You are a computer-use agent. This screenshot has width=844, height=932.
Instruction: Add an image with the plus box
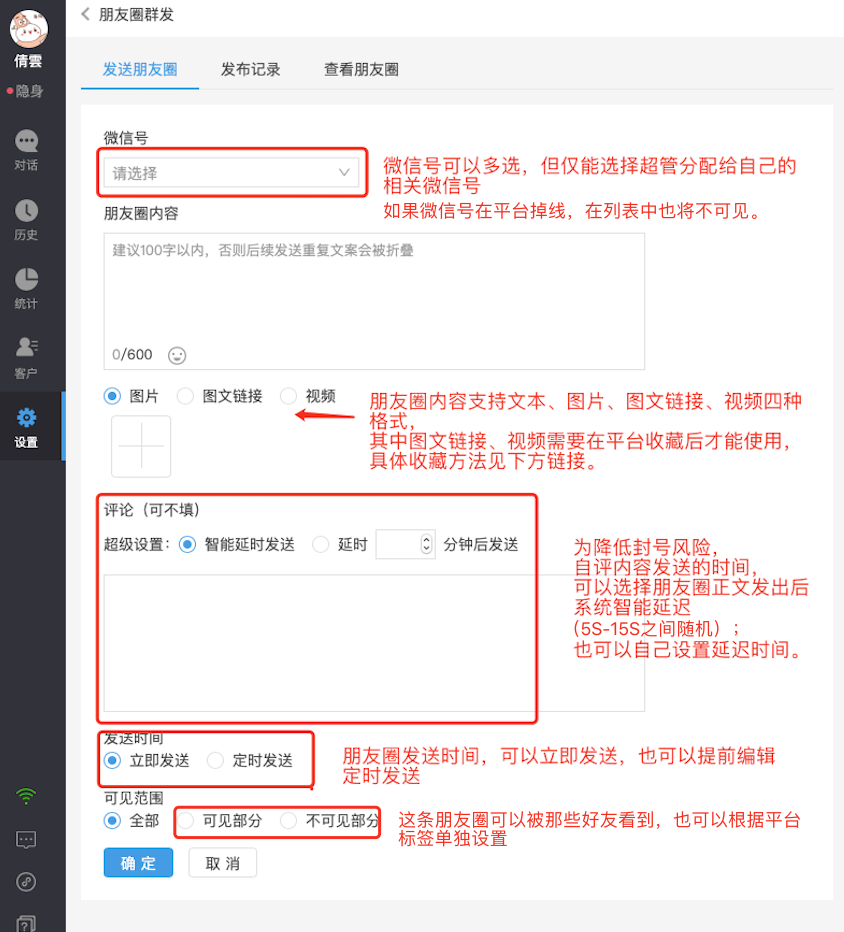[x=141, y=446]
